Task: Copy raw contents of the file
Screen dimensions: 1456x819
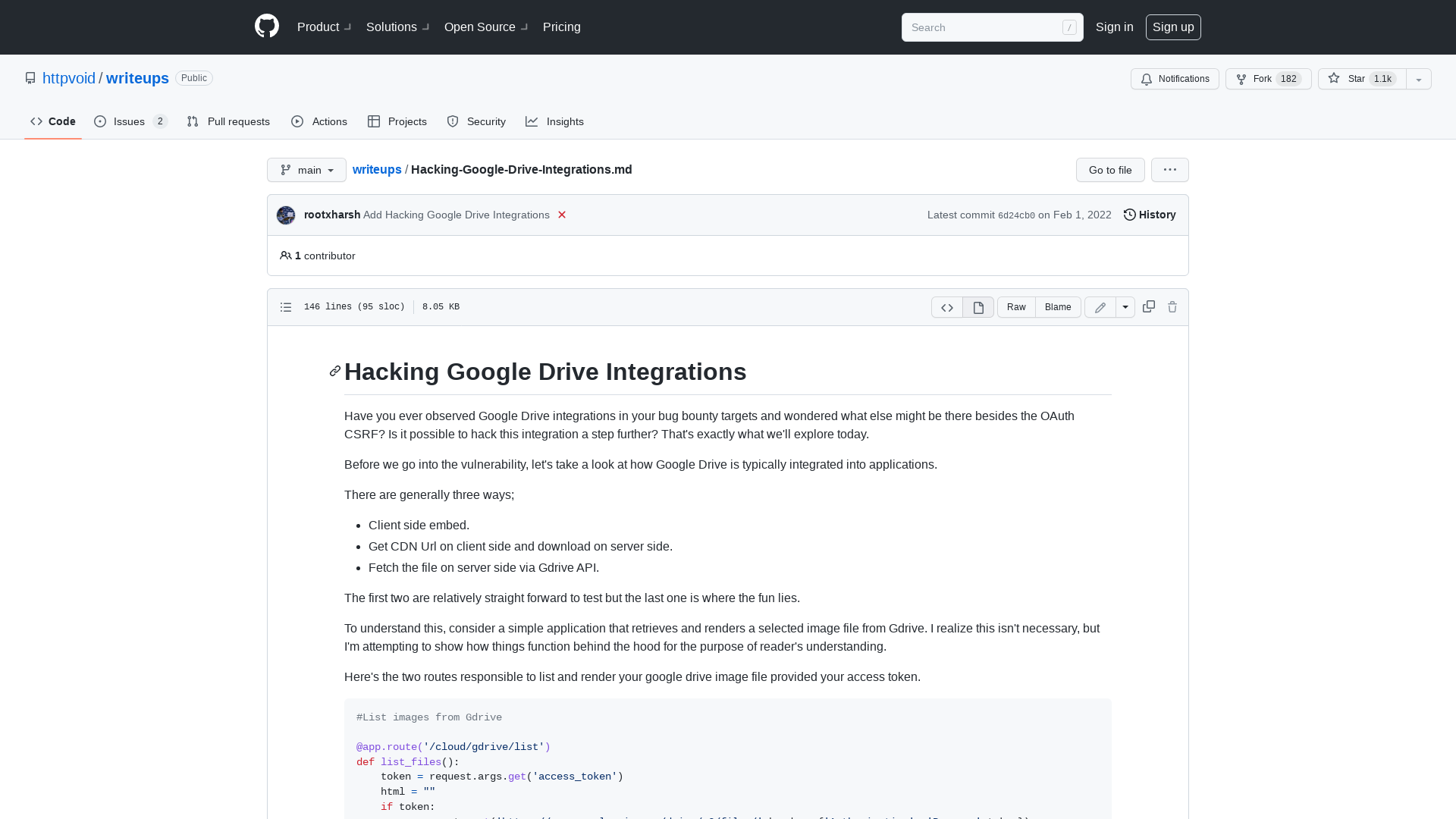Action: coord(1149,306)
